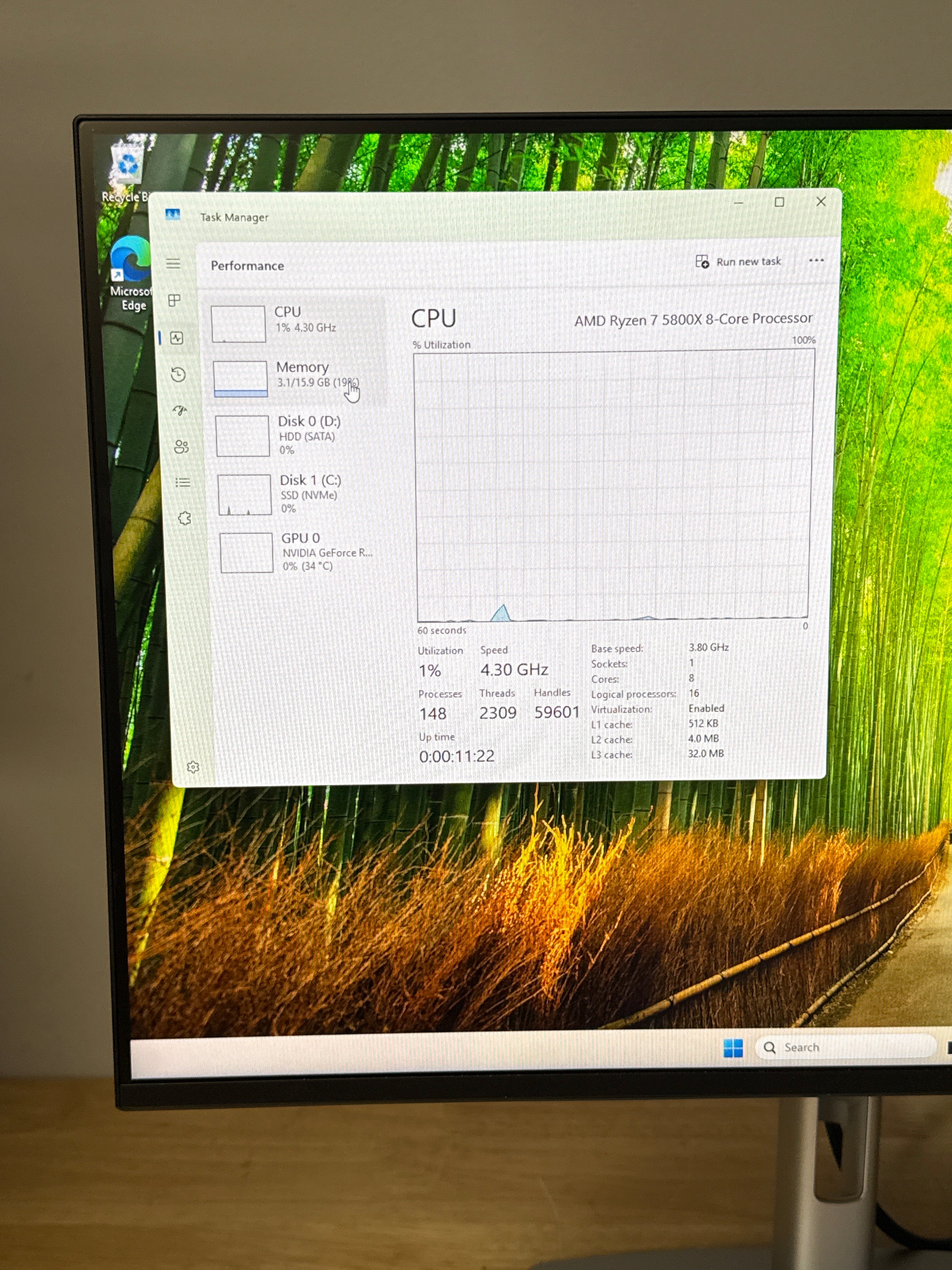This screenshot has width=952, height=1270.
Task: Launch Microsoft Edge from the desktop
Action: (x=131, y=274)
